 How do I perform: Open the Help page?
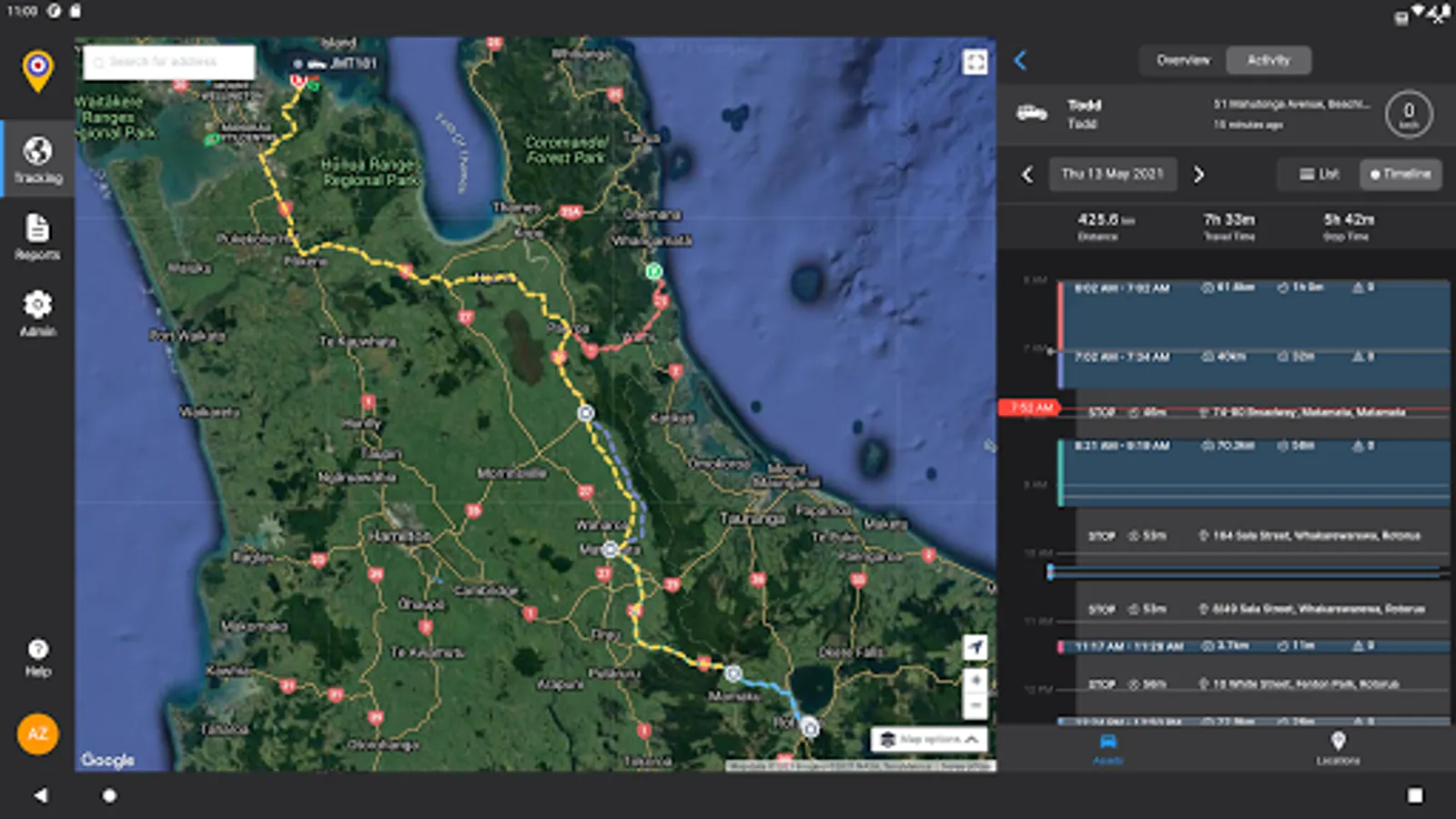click(37, 657)
